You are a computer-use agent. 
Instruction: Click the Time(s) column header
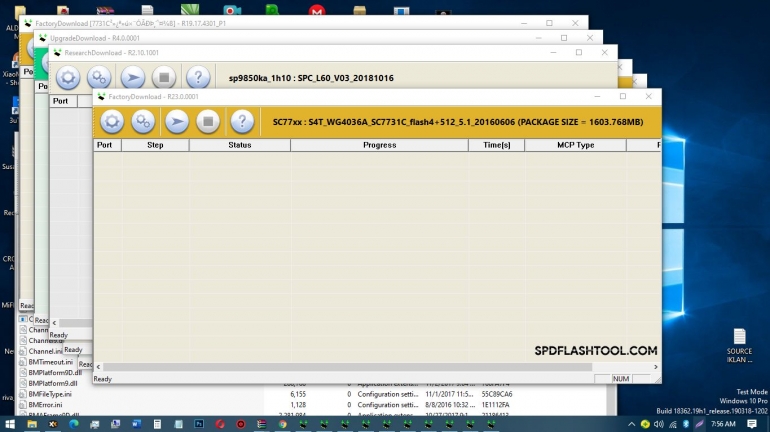pyautogui.click(x=496, y=145)
